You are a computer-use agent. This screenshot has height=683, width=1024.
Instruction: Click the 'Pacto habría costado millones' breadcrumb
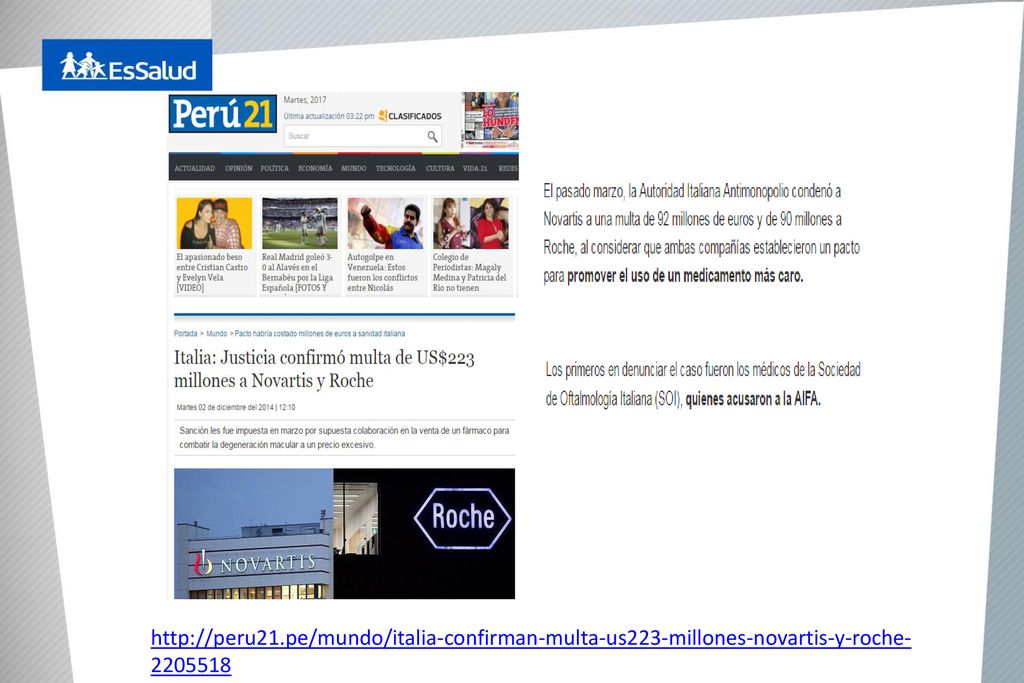[x=320, y=334]
